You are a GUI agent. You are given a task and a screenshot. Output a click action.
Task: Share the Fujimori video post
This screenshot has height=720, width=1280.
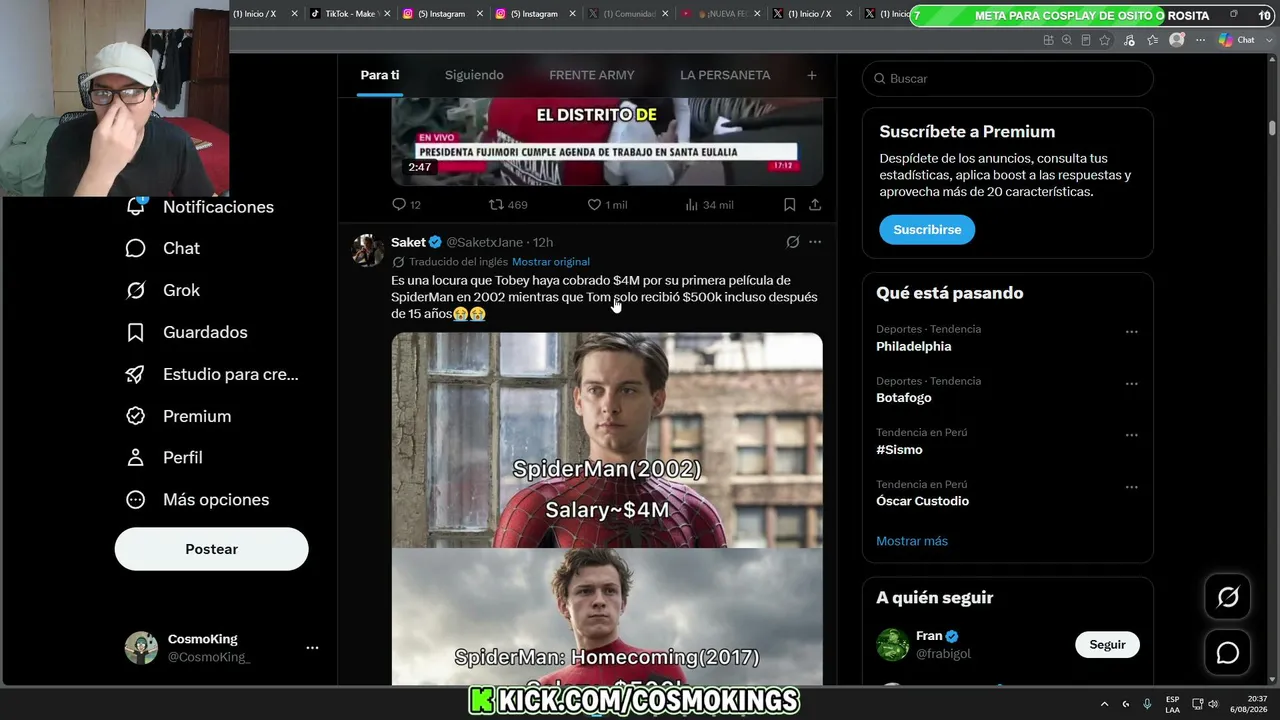pos(815,204)
